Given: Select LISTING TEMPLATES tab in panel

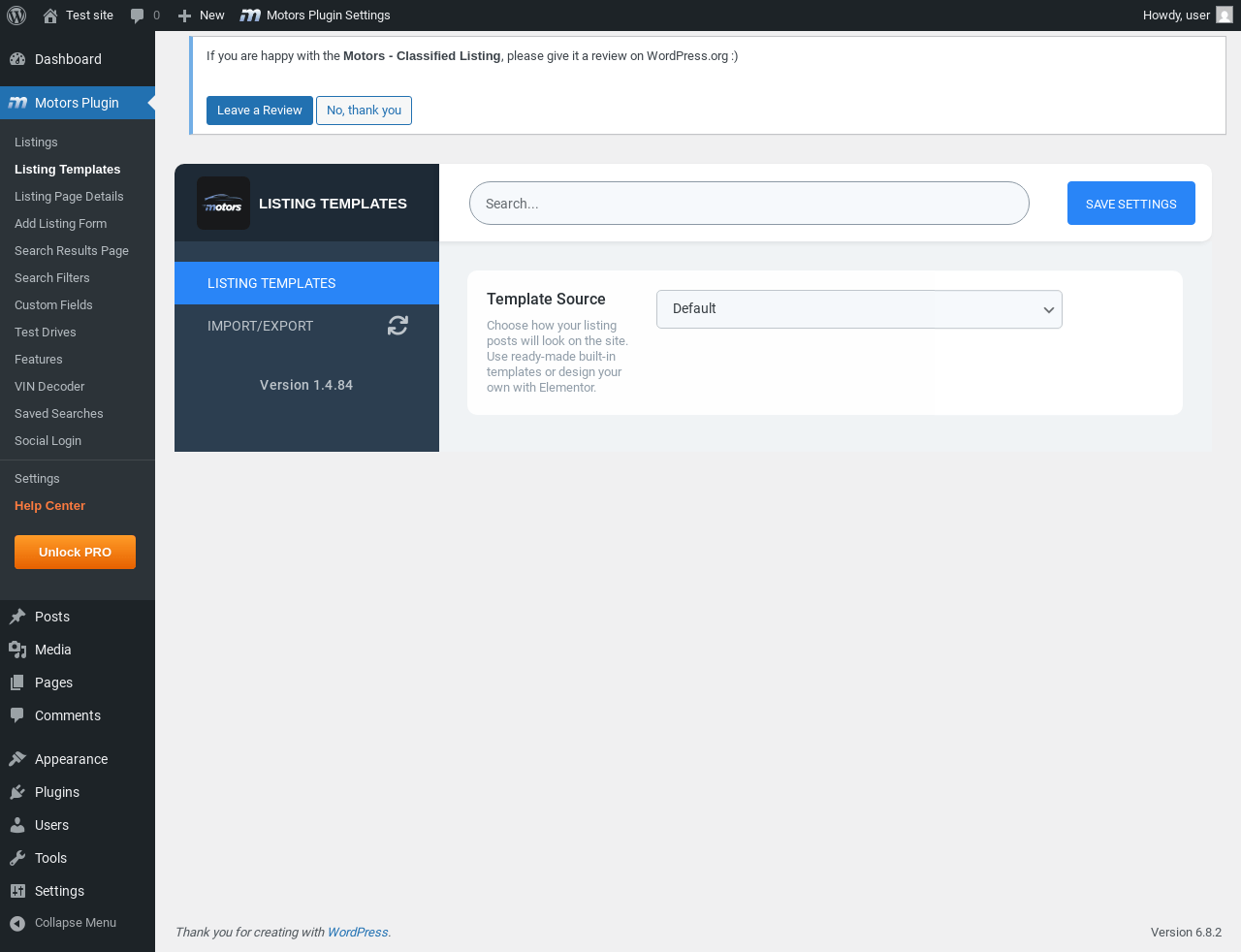Looking at the screenshot, I should 306,283.
